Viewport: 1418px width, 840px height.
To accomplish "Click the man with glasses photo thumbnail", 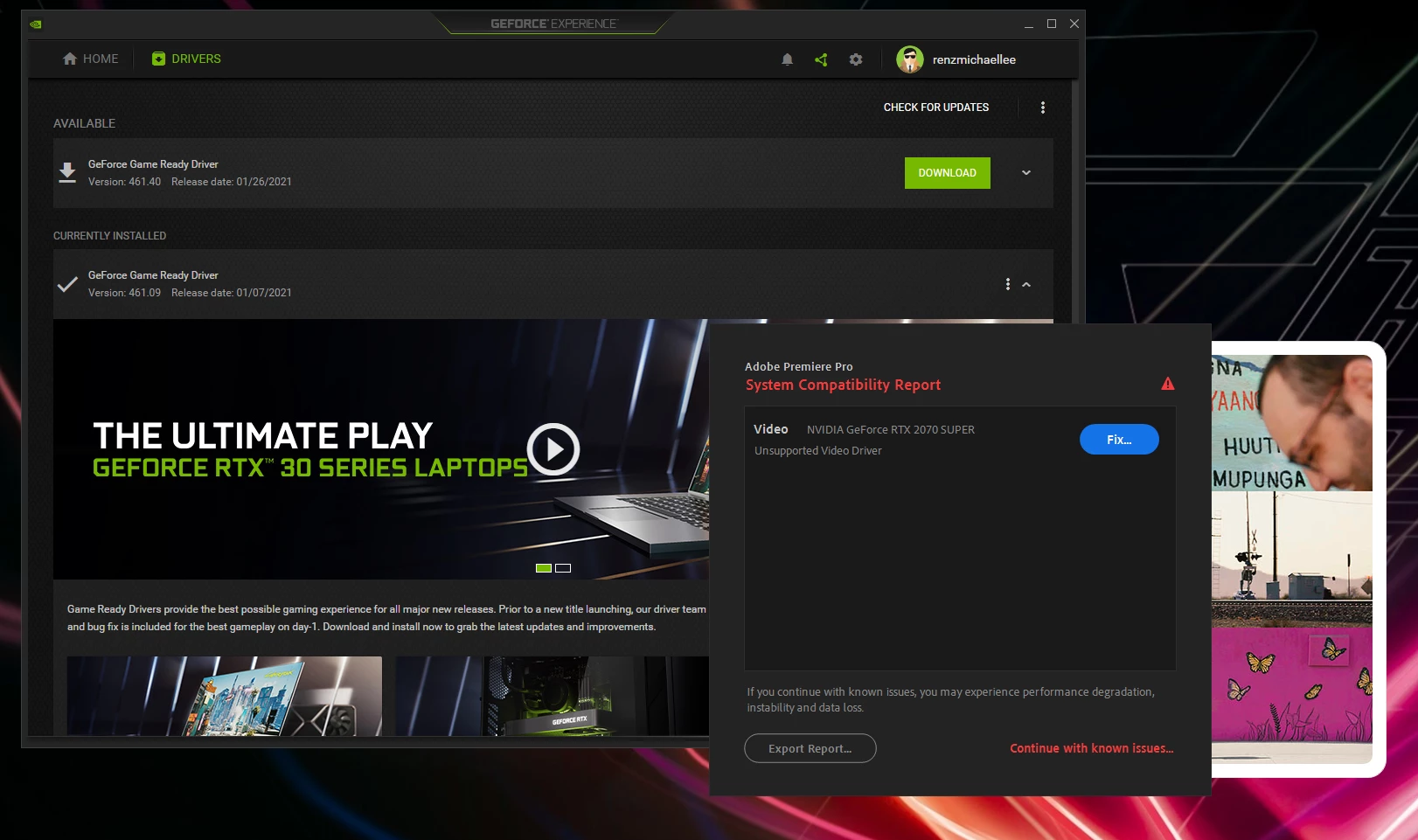I will click(x=1292, y=423).
